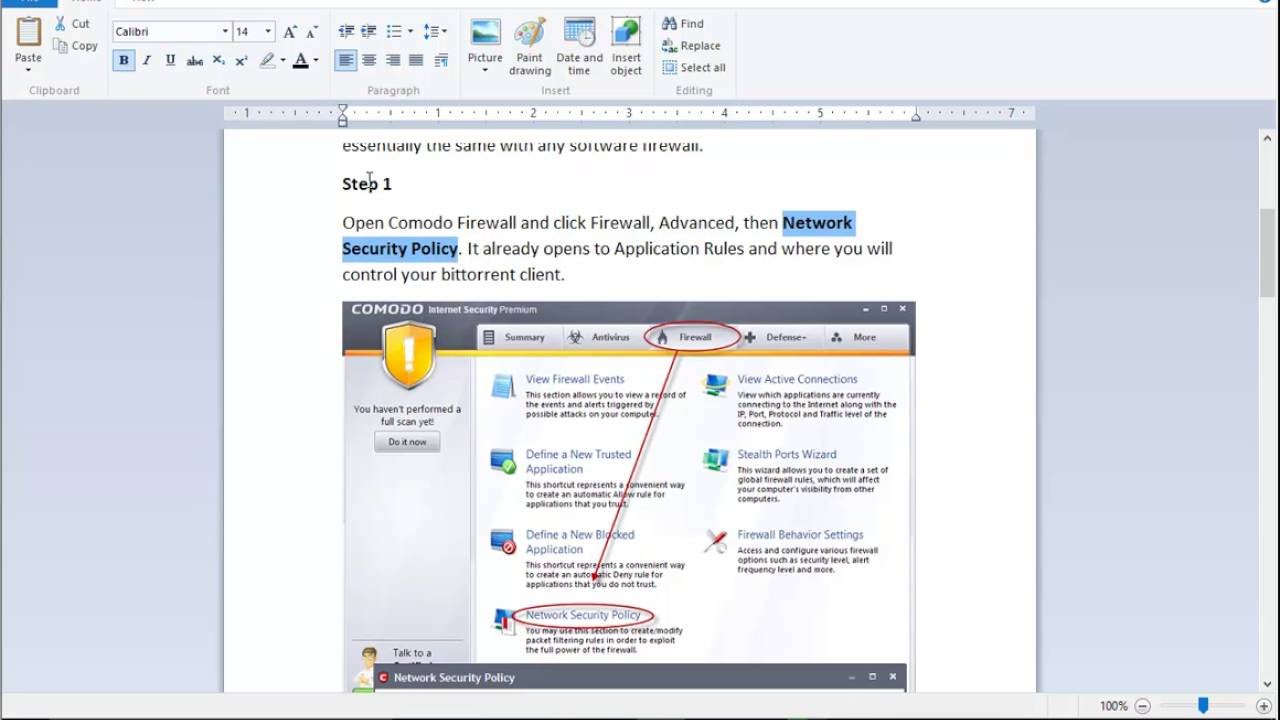Image resolution: width=1280 pixels, height=720 pixels.
Task: Expand the bullet list style arrow
Action: [x=410, y=32]
